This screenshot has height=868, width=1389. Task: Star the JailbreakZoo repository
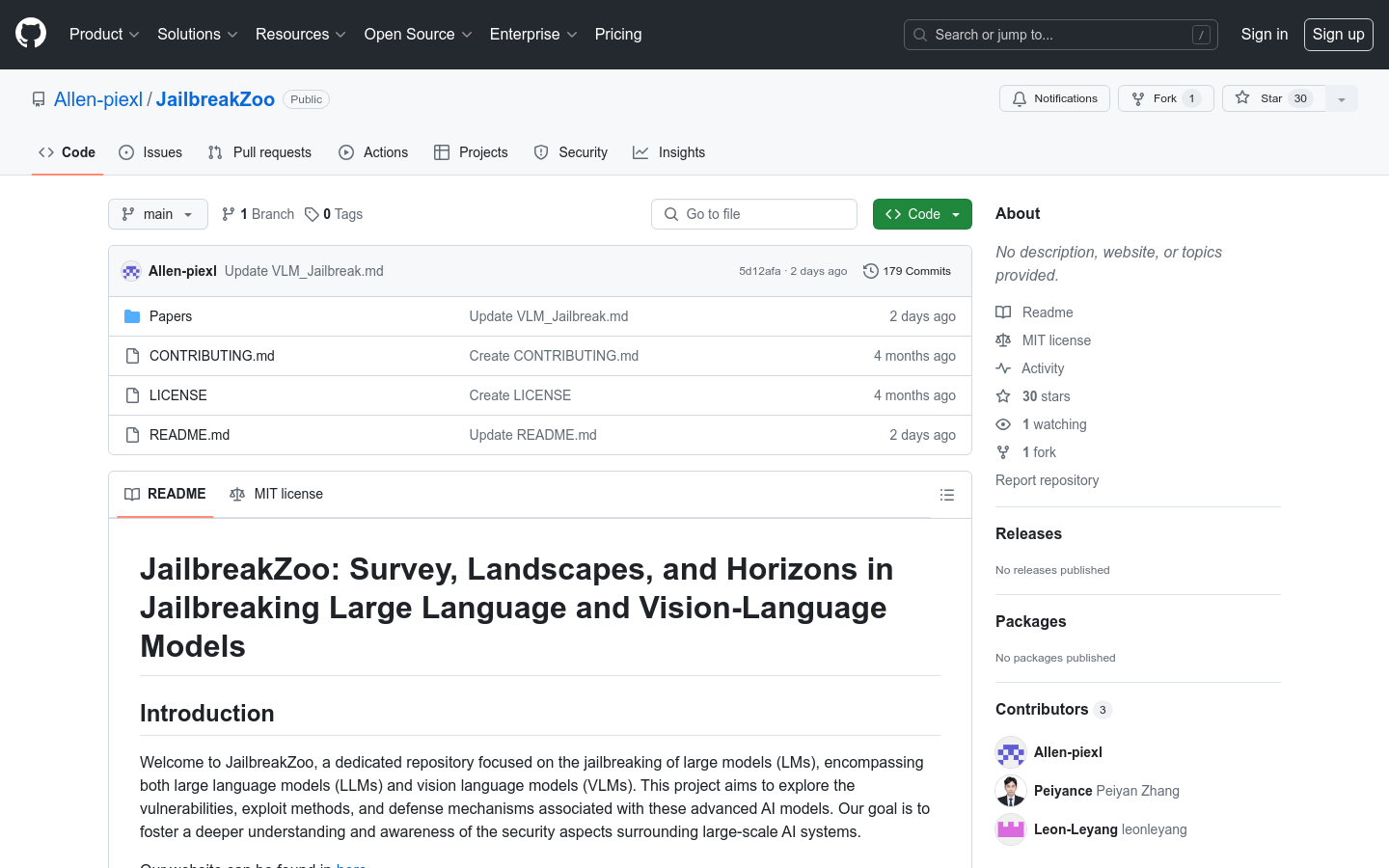pos(1274,98)
